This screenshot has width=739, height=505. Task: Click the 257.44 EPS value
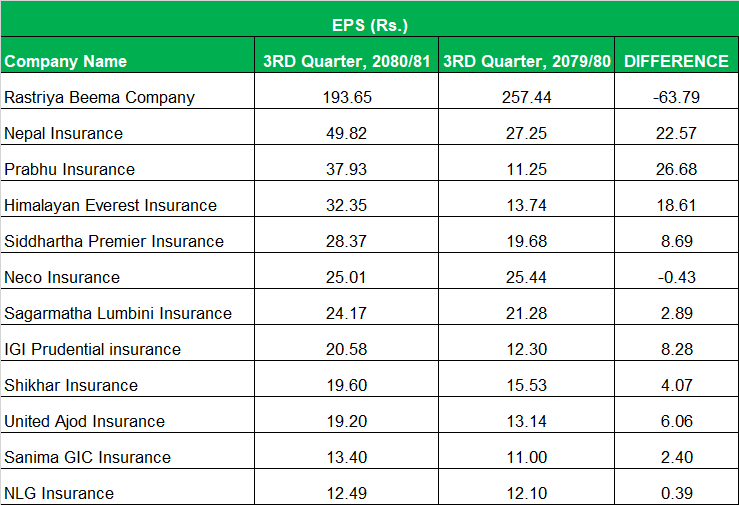[526, 97]
